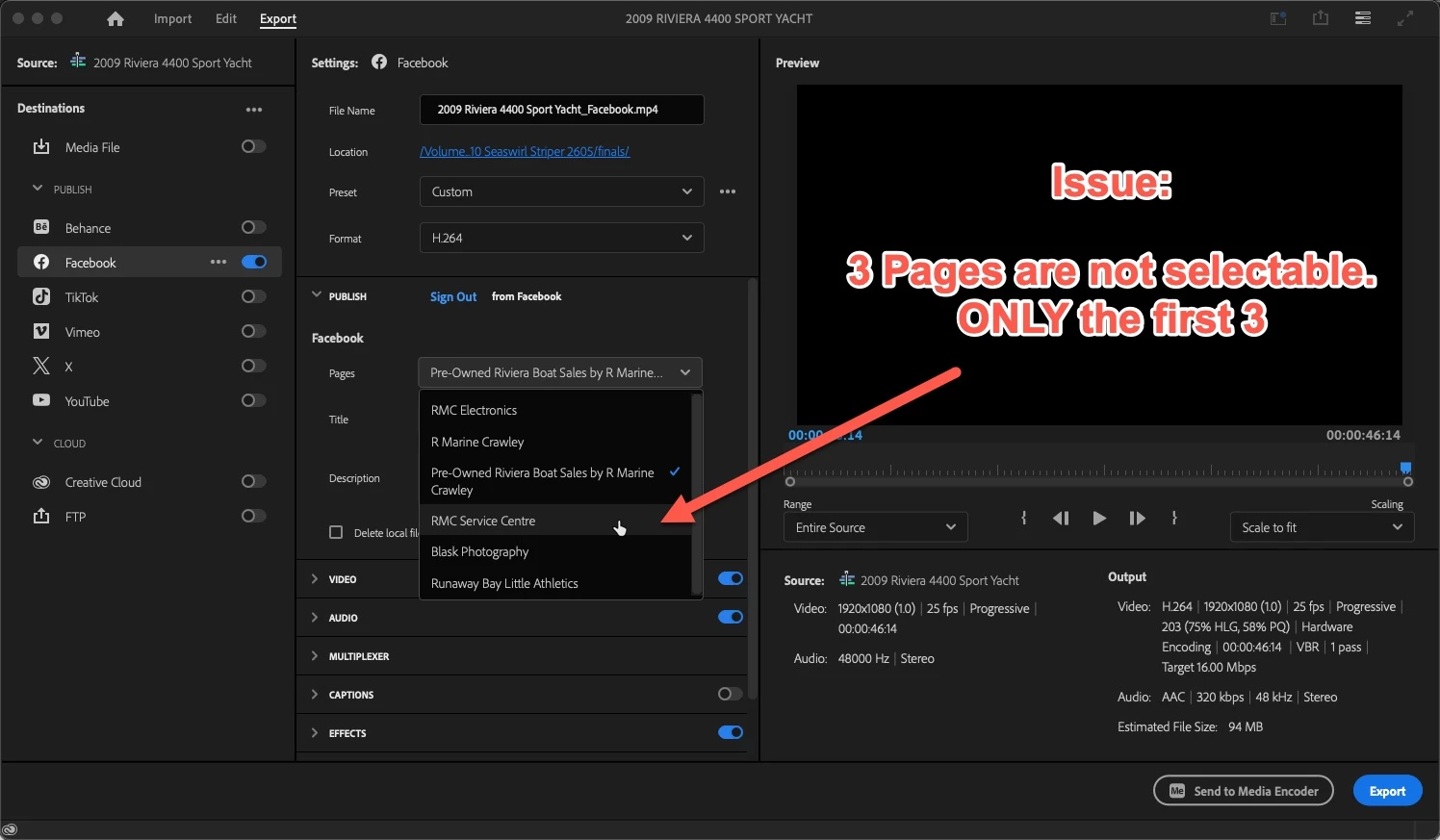Toggle full screen video output icon
The width and height of the screenshot is (1440, 840).
click(x=1405, y=18)
